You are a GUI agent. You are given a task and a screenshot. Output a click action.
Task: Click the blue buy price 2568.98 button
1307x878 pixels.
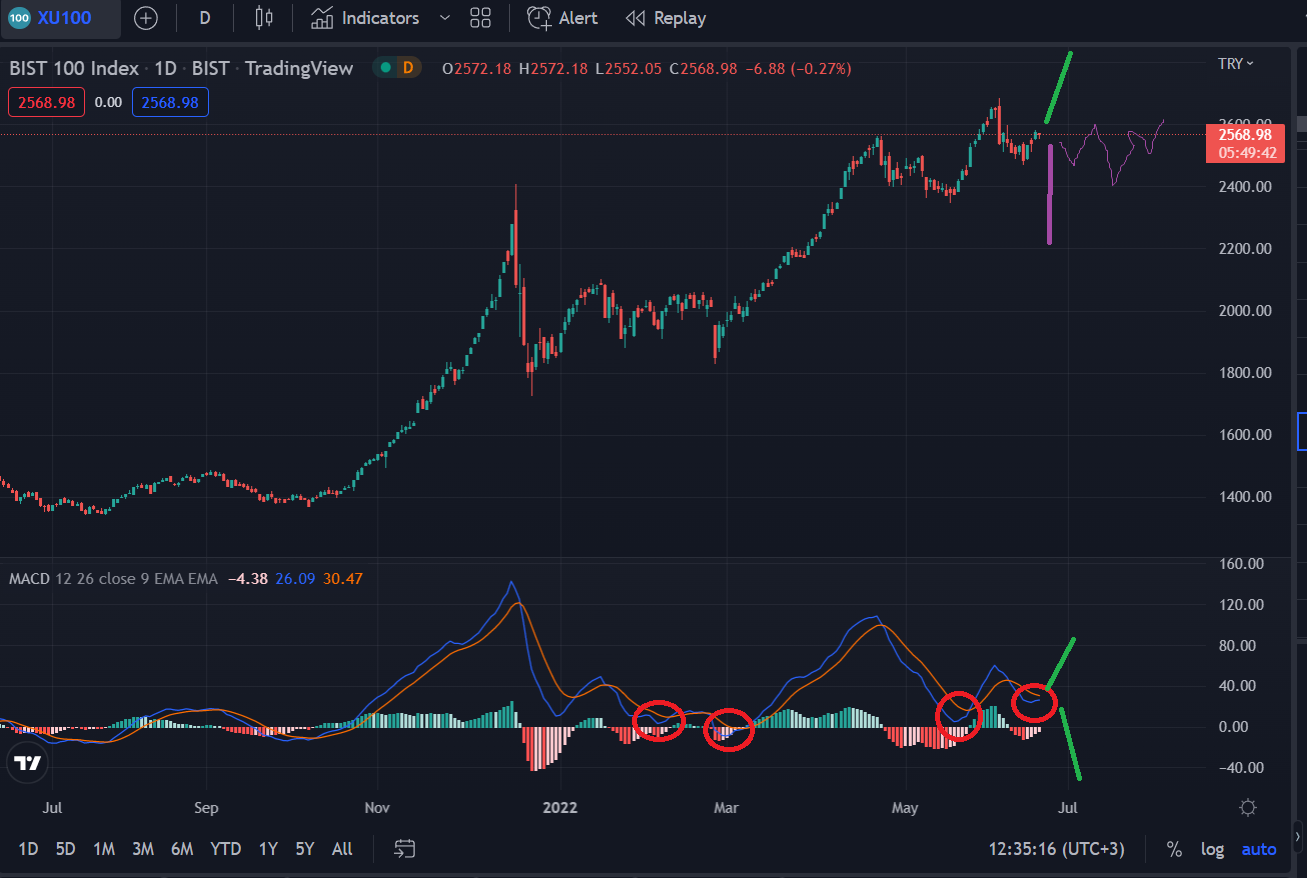170,102
